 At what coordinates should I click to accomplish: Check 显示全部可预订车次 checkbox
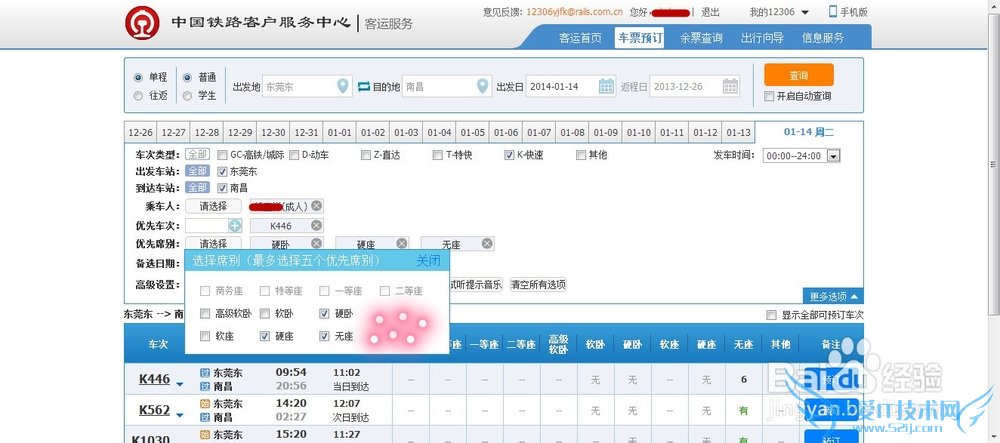(771, 315)
